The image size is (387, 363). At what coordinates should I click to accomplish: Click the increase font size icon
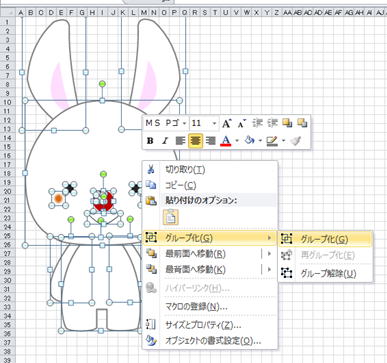(x=226, y=123)
